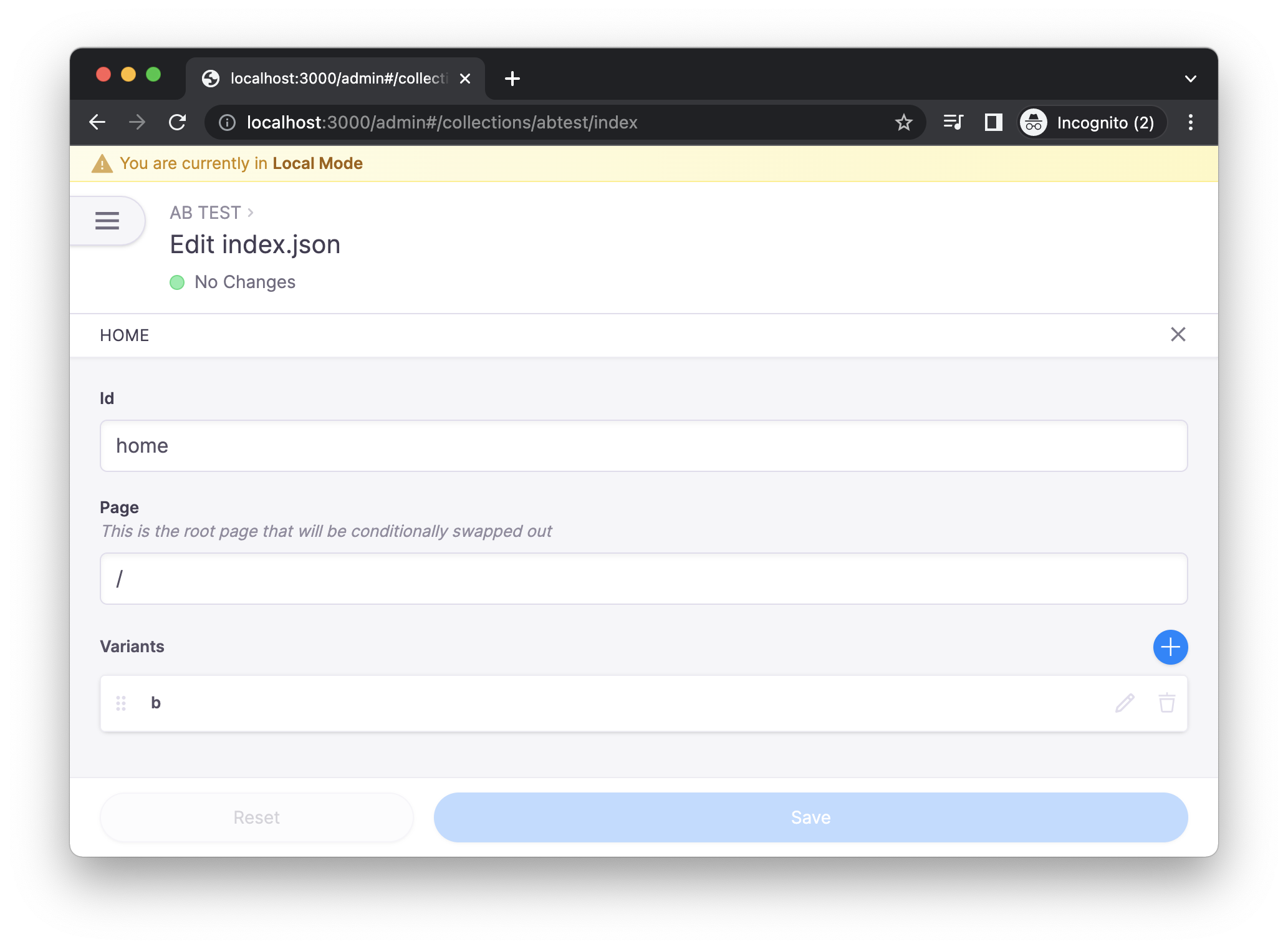Edit variant b with pencil icon

(1125, 703)
